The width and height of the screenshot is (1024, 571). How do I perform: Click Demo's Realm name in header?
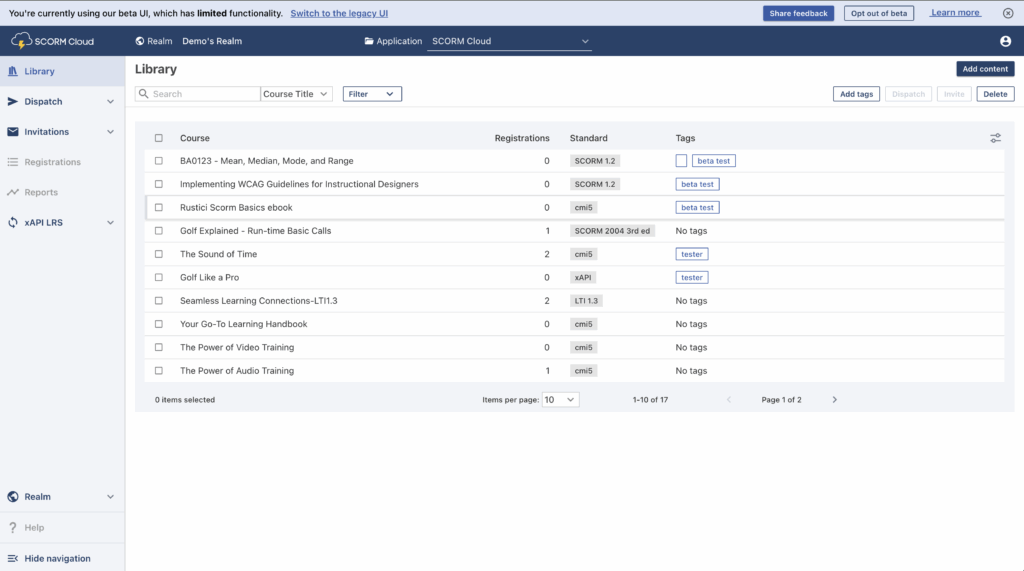point(212,41)
